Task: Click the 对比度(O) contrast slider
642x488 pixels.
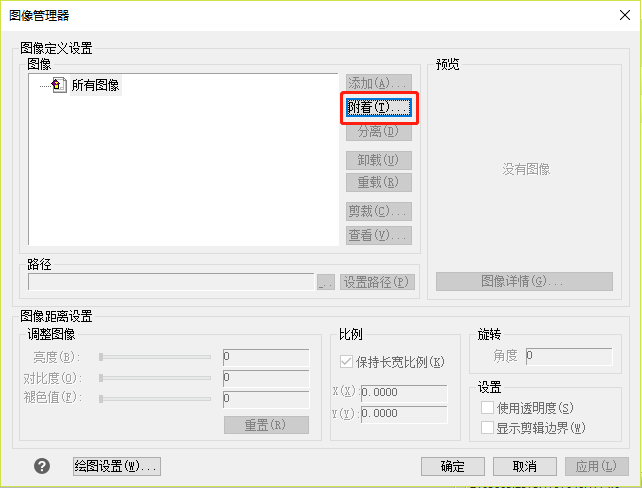Action: pos(155,378)
